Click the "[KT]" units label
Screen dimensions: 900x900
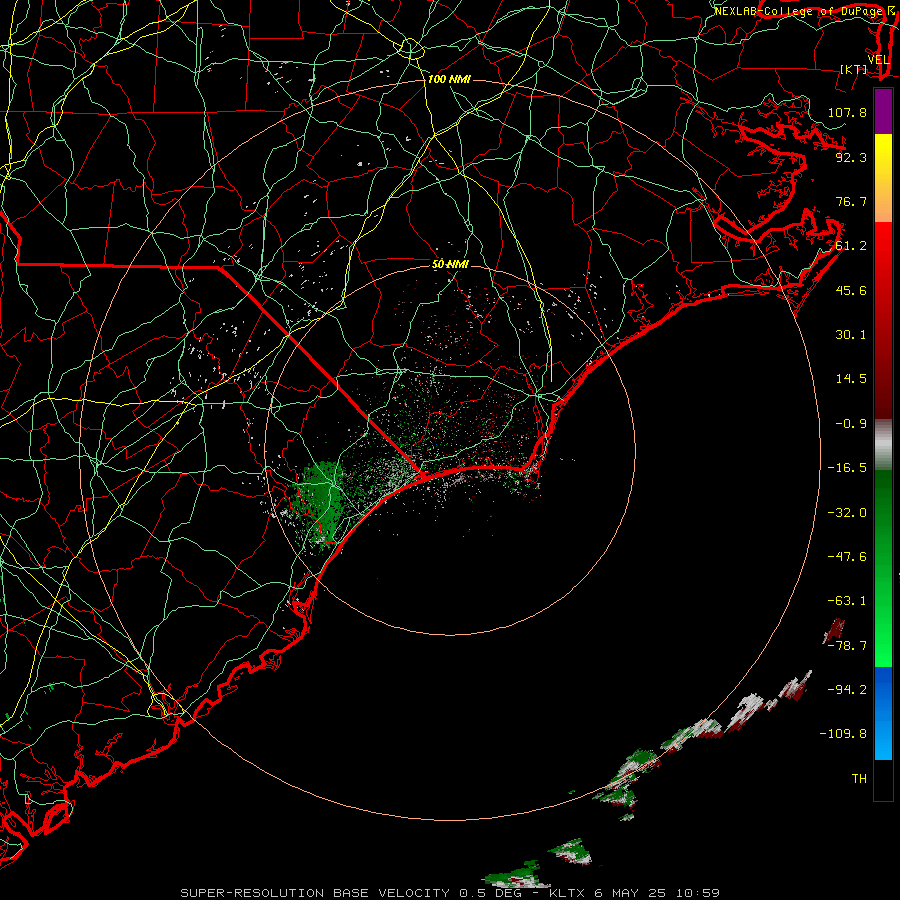coord(854,69)
